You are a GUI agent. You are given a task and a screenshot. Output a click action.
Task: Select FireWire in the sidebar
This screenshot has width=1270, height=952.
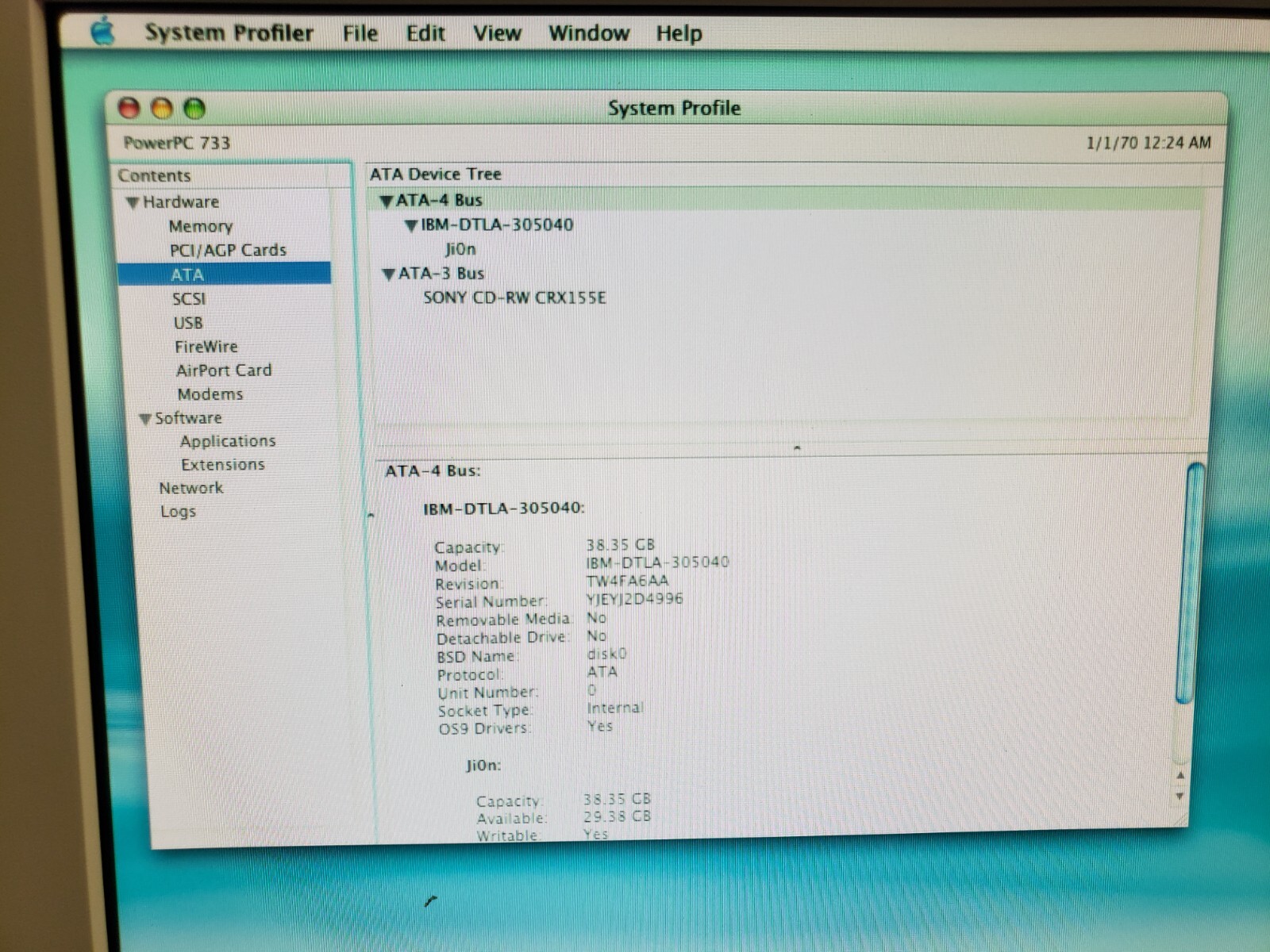click(x=206, y=347)
